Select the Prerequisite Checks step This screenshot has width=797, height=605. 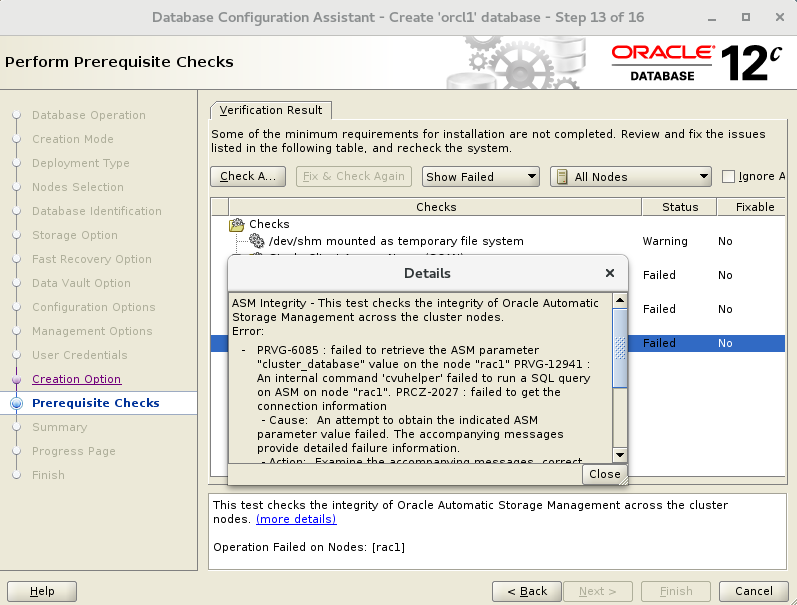96,403
